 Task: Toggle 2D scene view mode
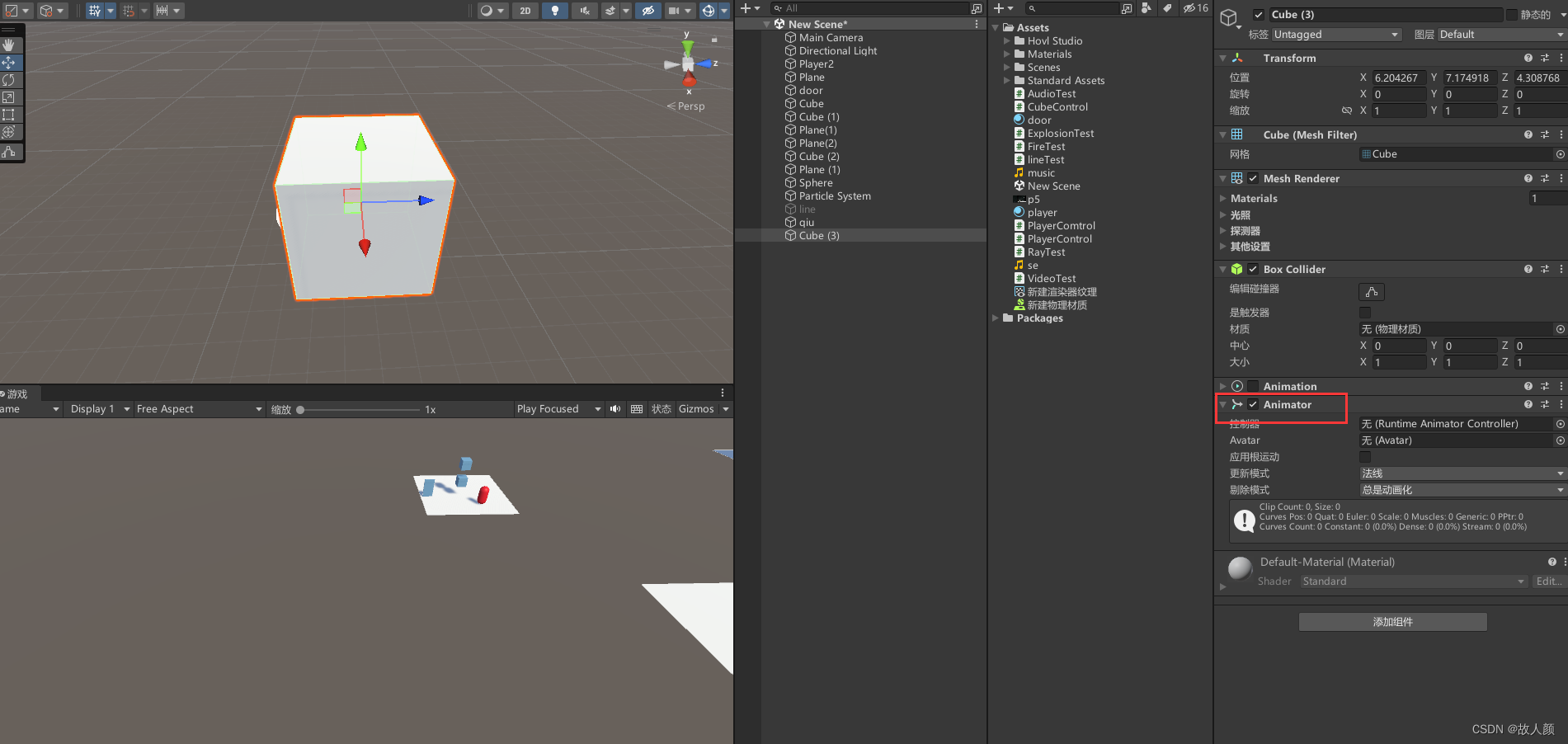pyautogui.click(x=525, y=11)
